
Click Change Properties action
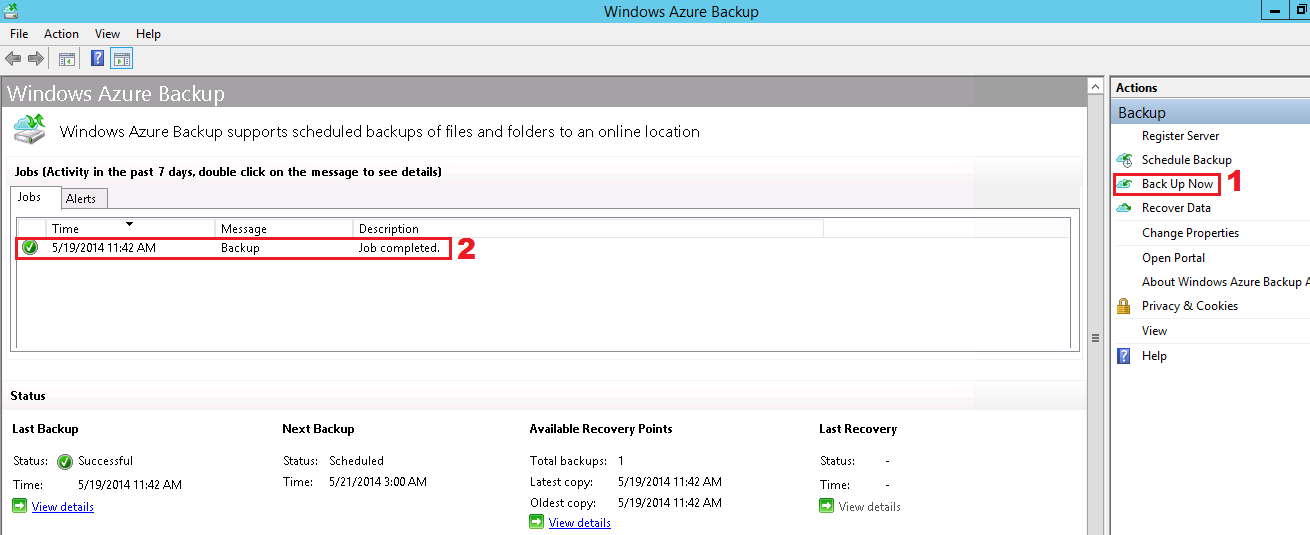coord(1190,233)
